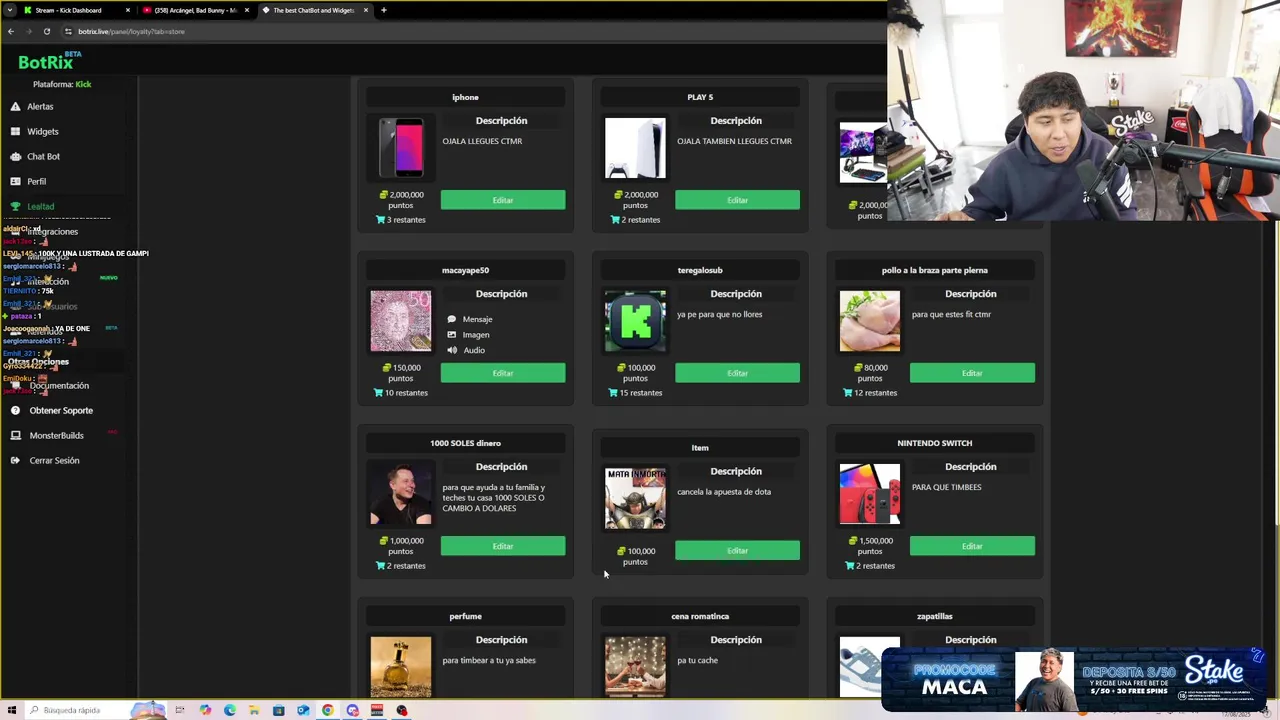
Task: Reload the browser page
Action: click(x=46, y=31)
